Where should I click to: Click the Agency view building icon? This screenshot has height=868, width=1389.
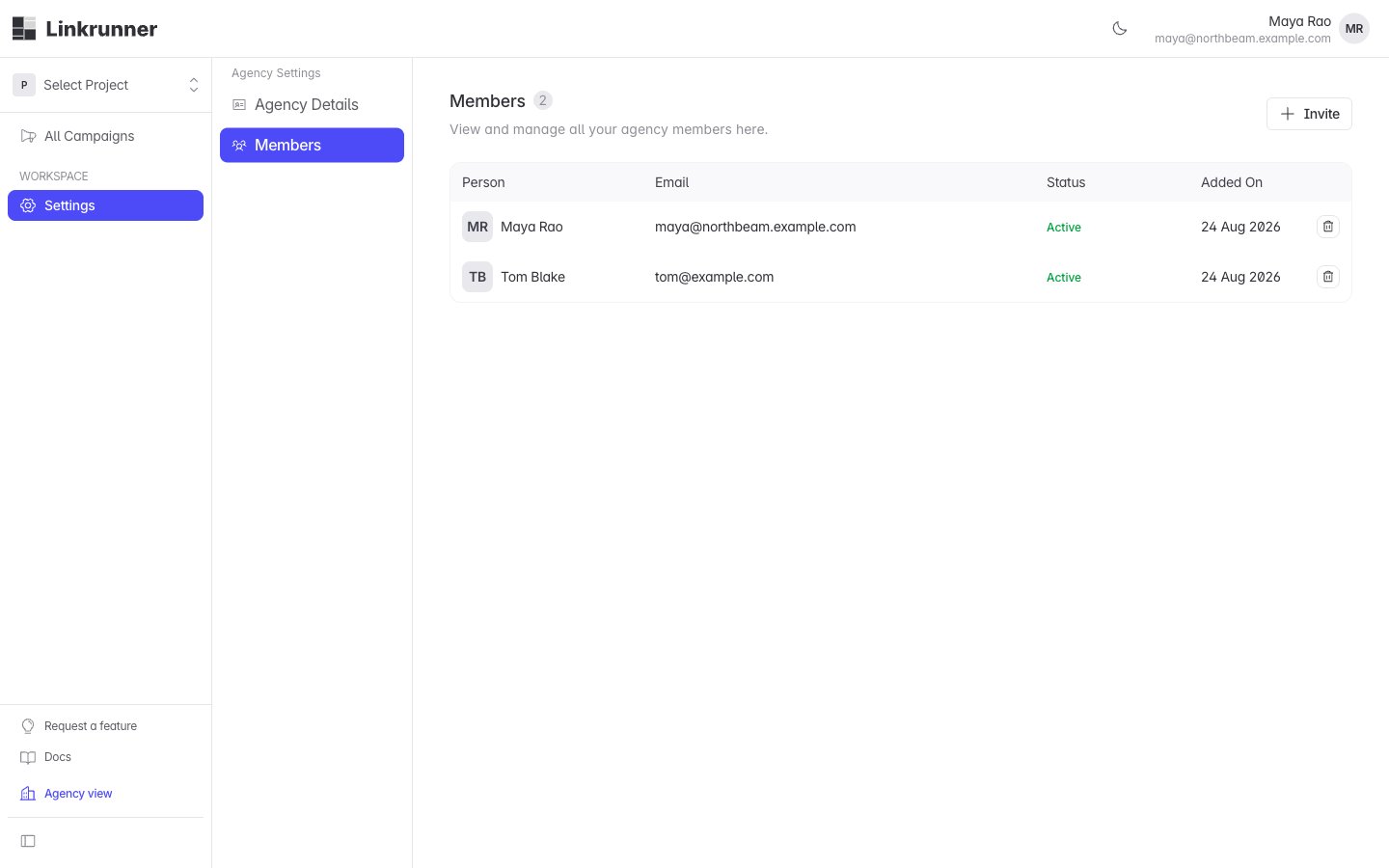tap(28, 794)
